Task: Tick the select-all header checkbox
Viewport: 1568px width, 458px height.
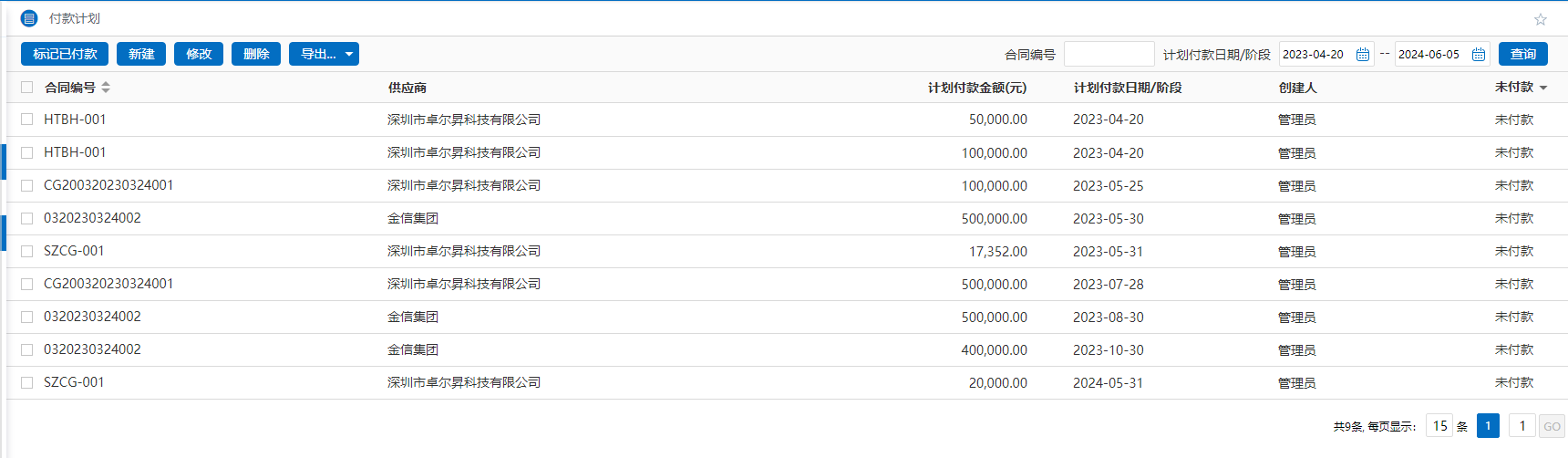Action: (27, 88)
